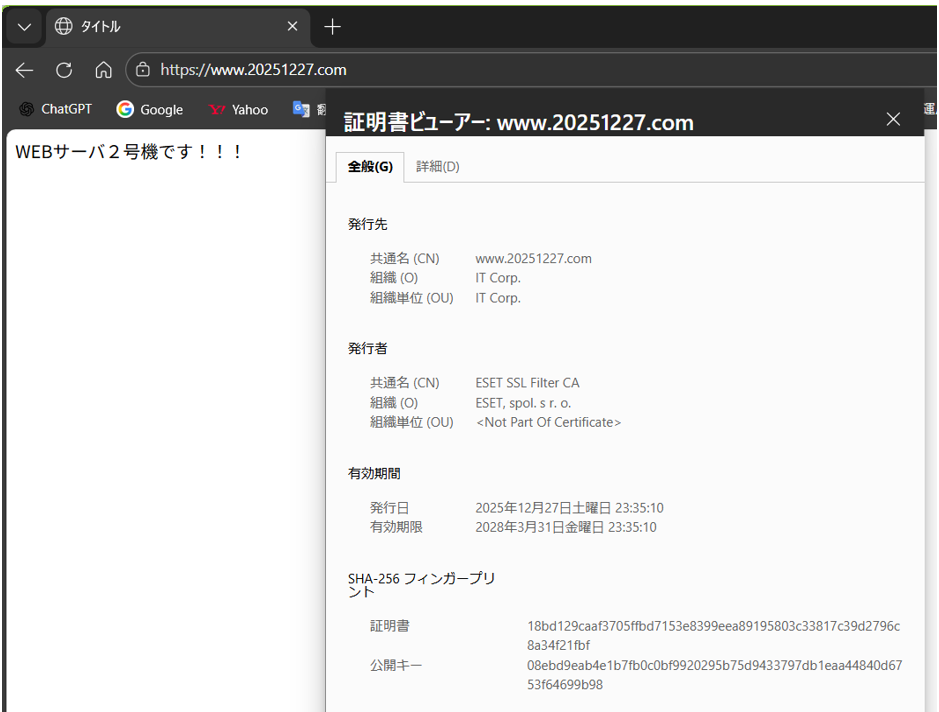Click the certificate SHA-256 fingerprint value
Image resolution: width=939 pixels, height=712 pixels.
tap(713, 636)
